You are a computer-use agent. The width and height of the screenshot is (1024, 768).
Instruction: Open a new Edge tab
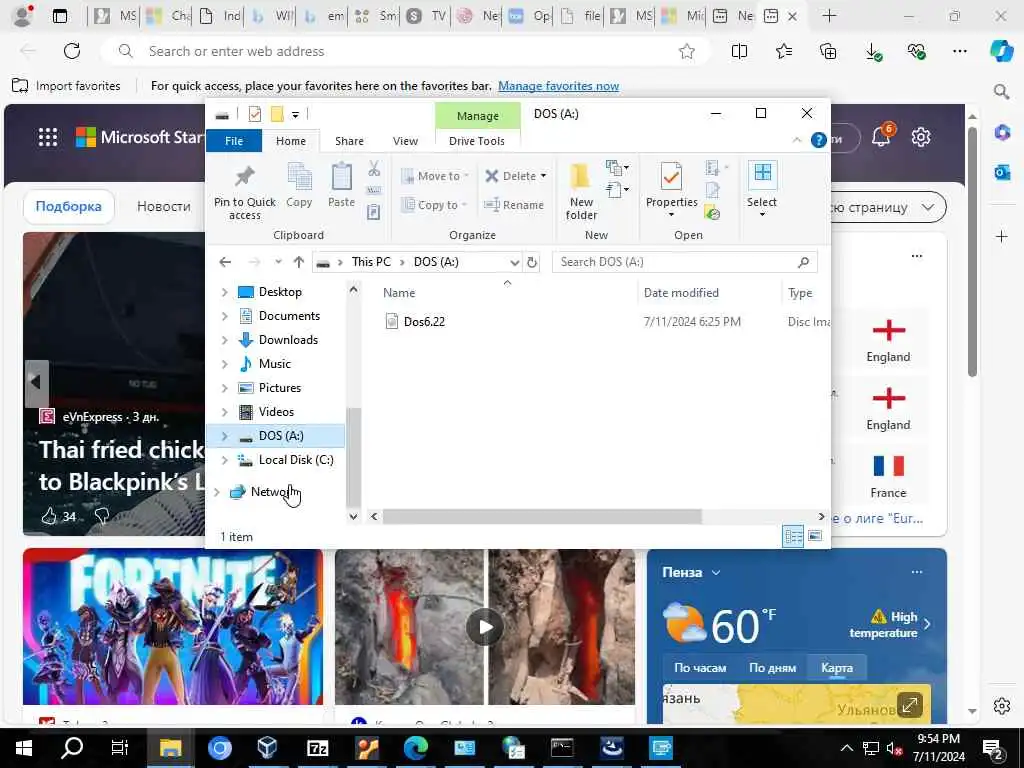click(x=829, y=16)
